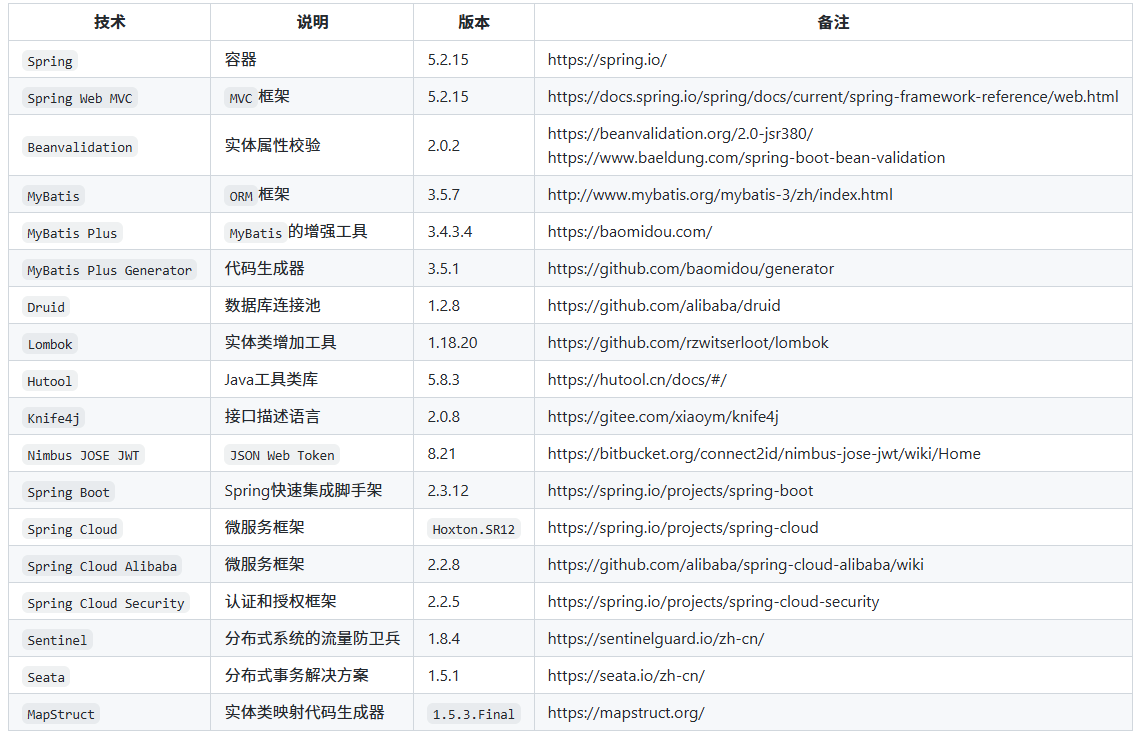Click the 分布式系统的流量防卫兵 description cell
Image resolution: width=1140 pixels, height=739 pixels.
[x=313, y=639]
